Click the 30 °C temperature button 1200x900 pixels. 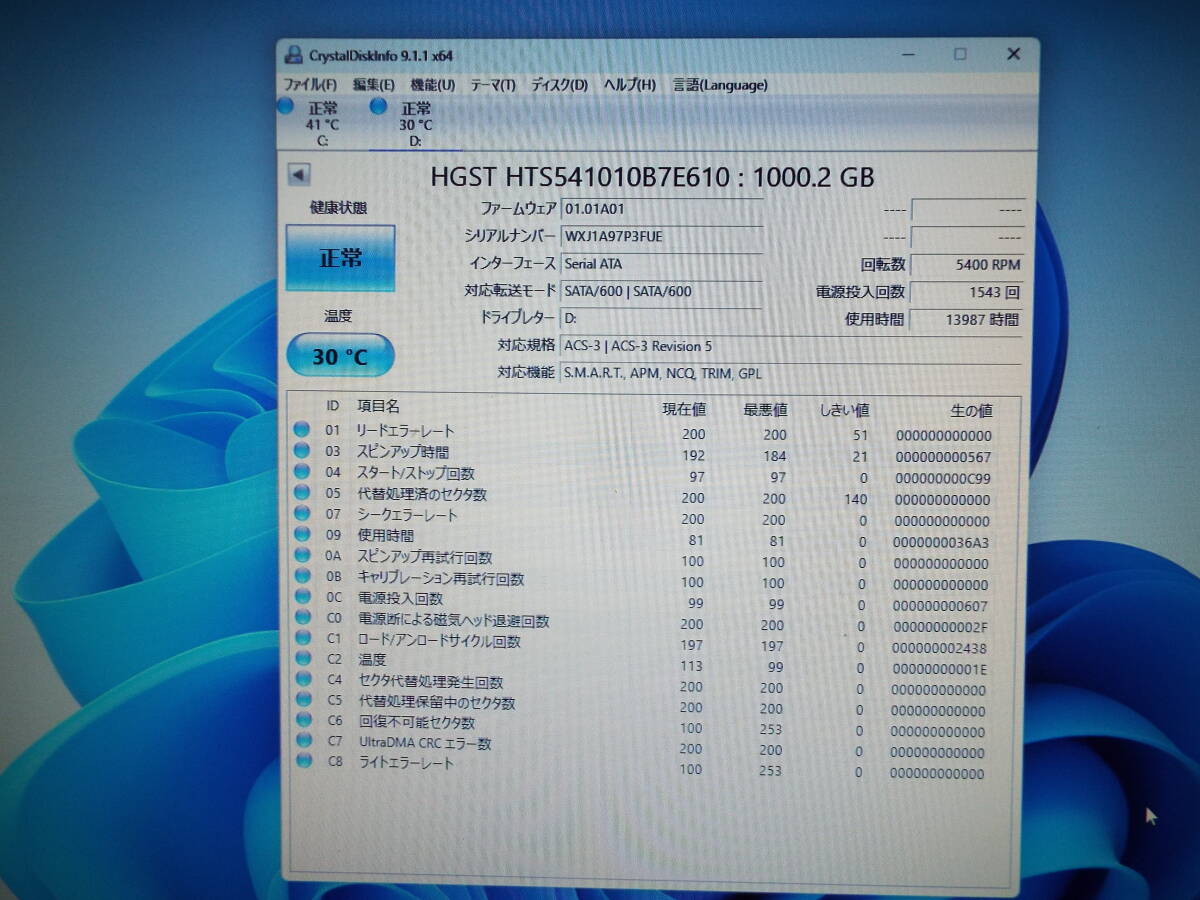[x=340, y=355]
